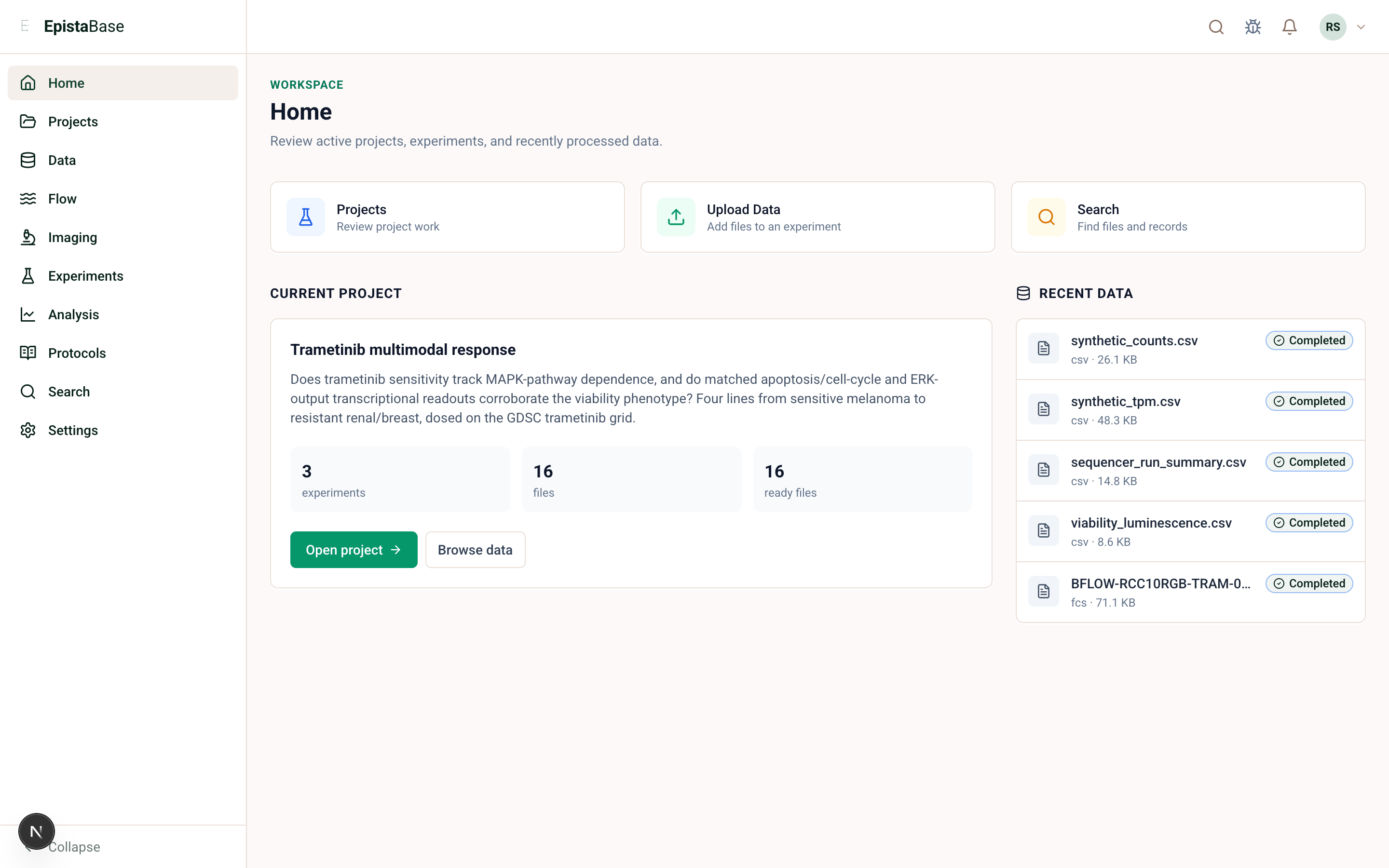This screenshot has width=1389, height=868.
Task: Click the EpistaBase logo icon
Action: tap(25, 26)
